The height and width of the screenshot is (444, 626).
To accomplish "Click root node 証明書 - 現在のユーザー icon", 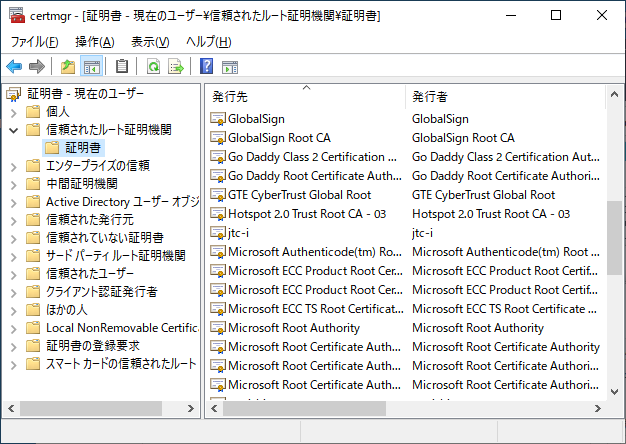I will (x=14, y=94).
